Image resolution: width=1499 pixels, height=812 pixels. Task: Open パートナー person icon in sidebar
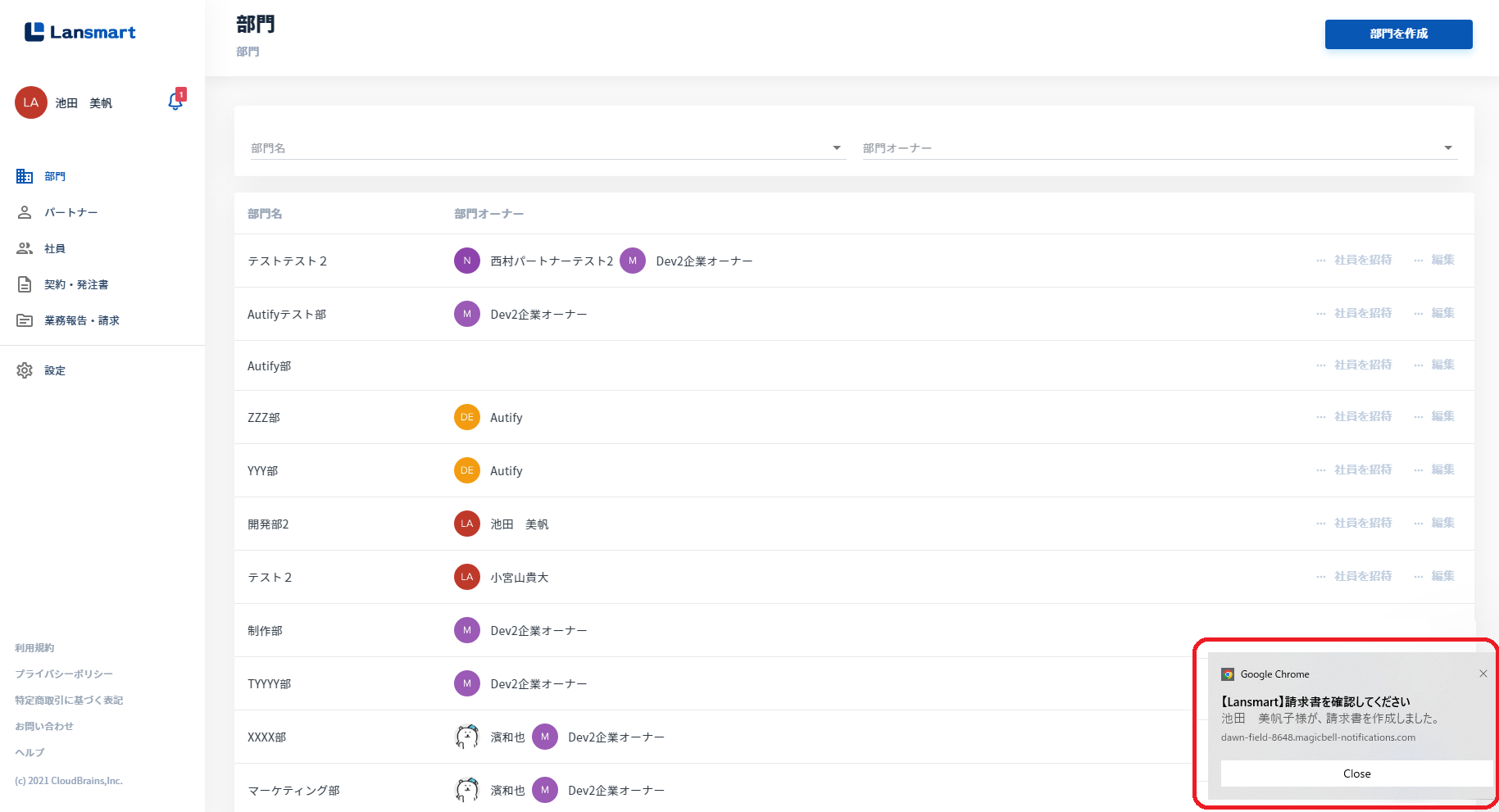click(25, 212)
